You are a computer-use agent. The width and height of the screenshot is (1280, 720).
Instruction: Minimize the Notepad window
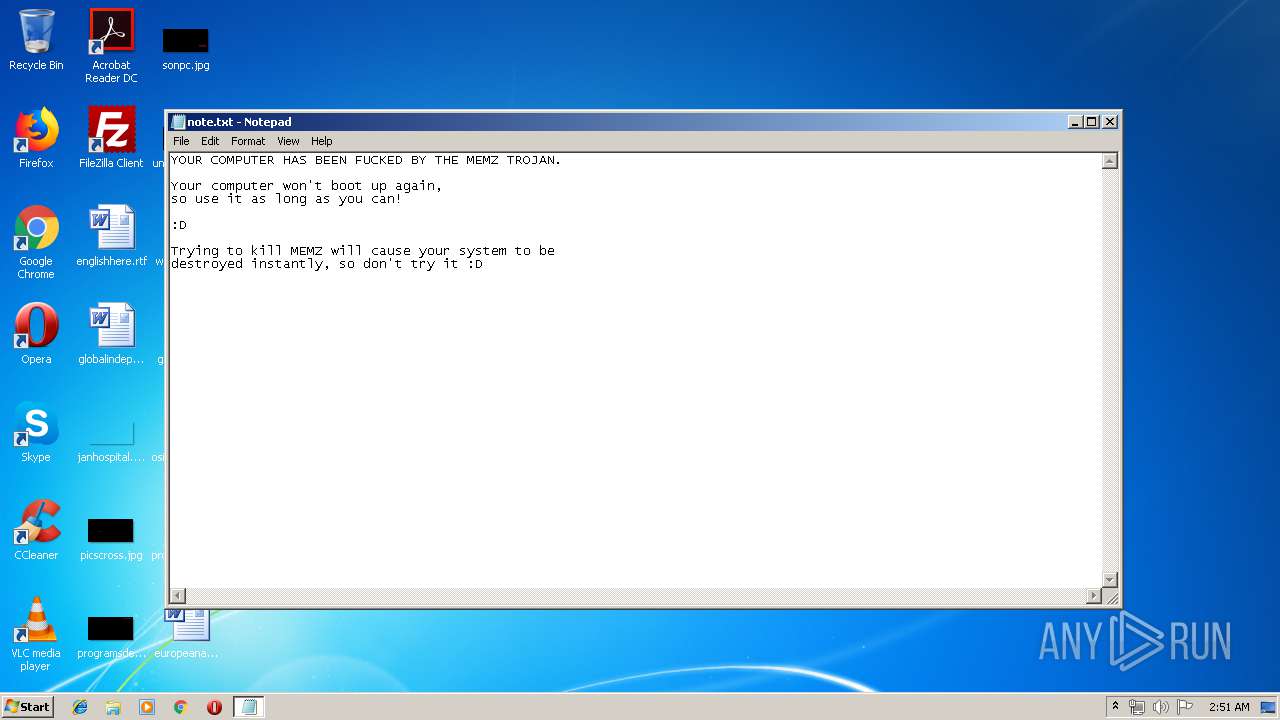coord(1075,122)
